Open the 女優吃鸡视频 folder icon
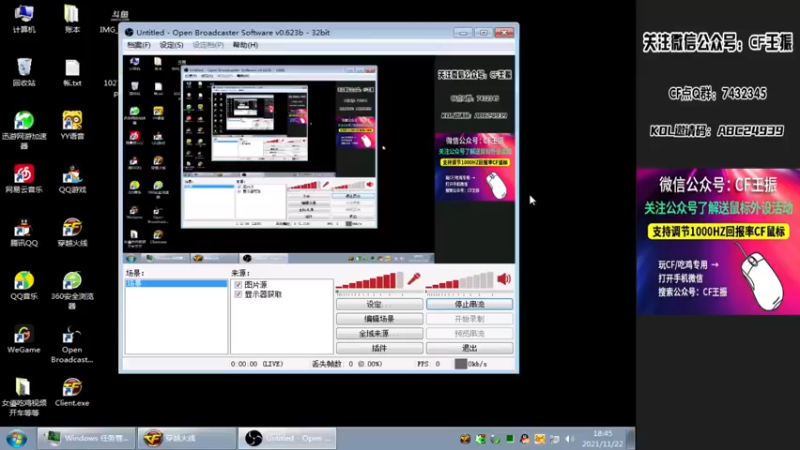Viewport: 800px width, 450px height. click(24, 397)
